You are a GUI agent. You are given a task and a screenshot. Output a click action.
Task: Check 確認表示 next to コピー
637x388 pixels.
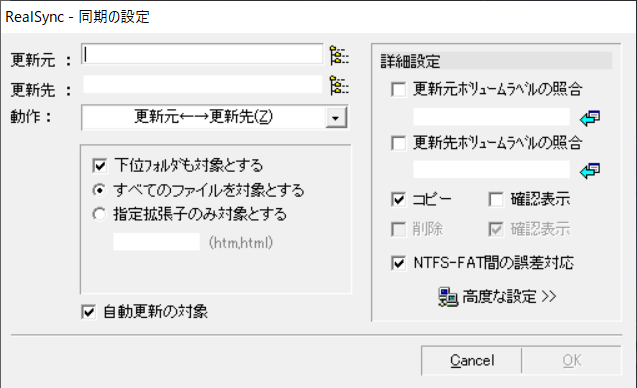[x=496, y=199]
